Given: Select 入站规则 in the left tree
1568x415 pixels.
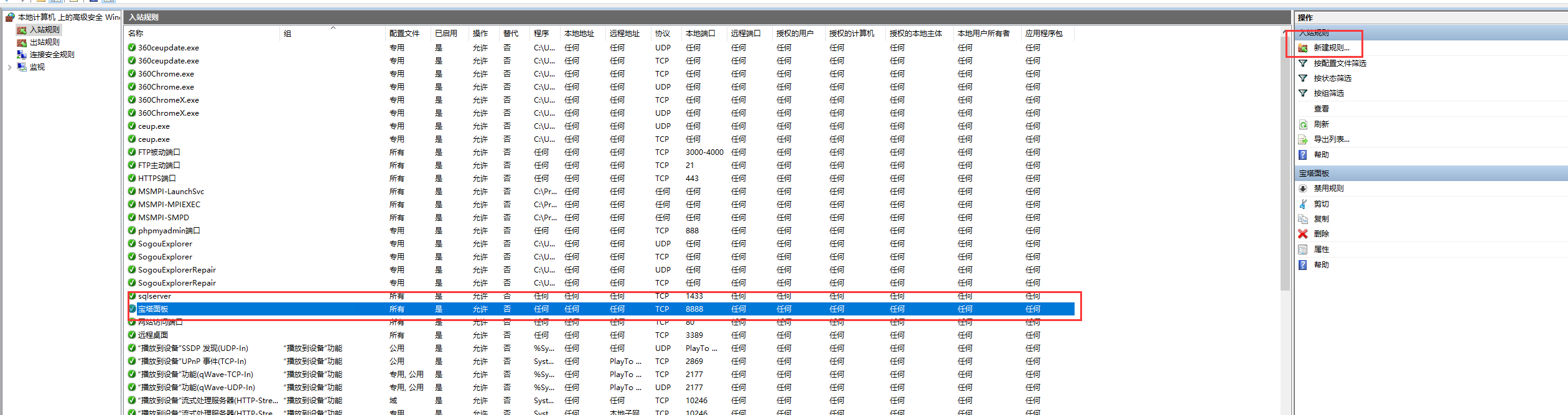Looking at the screenshot, I should tap(45, 30).
